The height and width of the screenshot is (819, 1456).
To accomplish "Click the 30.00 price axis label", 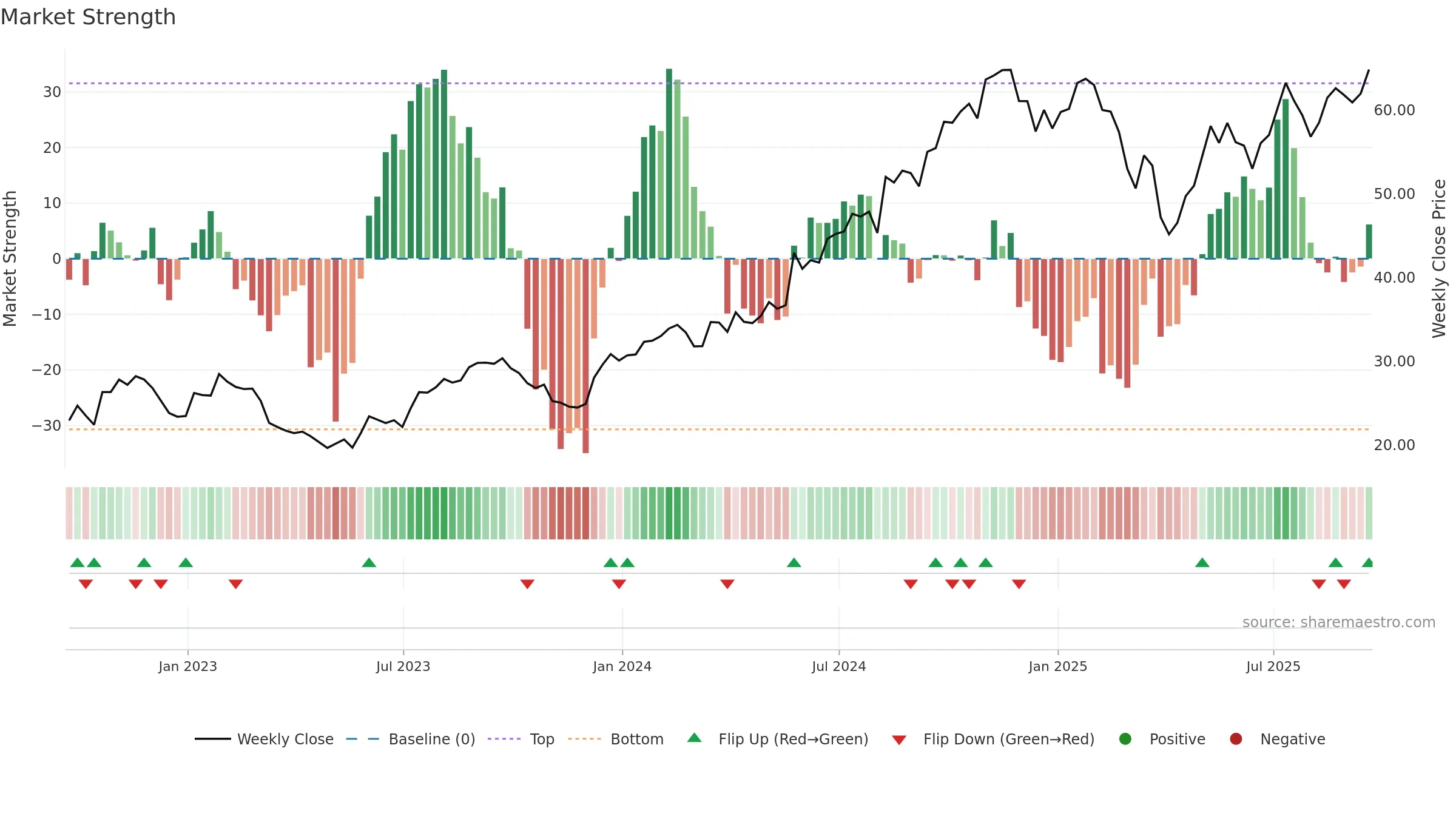I will [x=1394, y=362].
